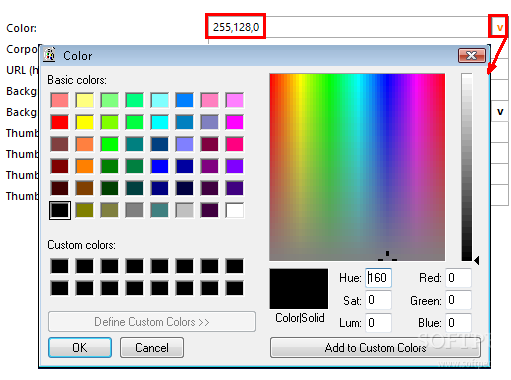Click the Color: label

pos(21,28)
